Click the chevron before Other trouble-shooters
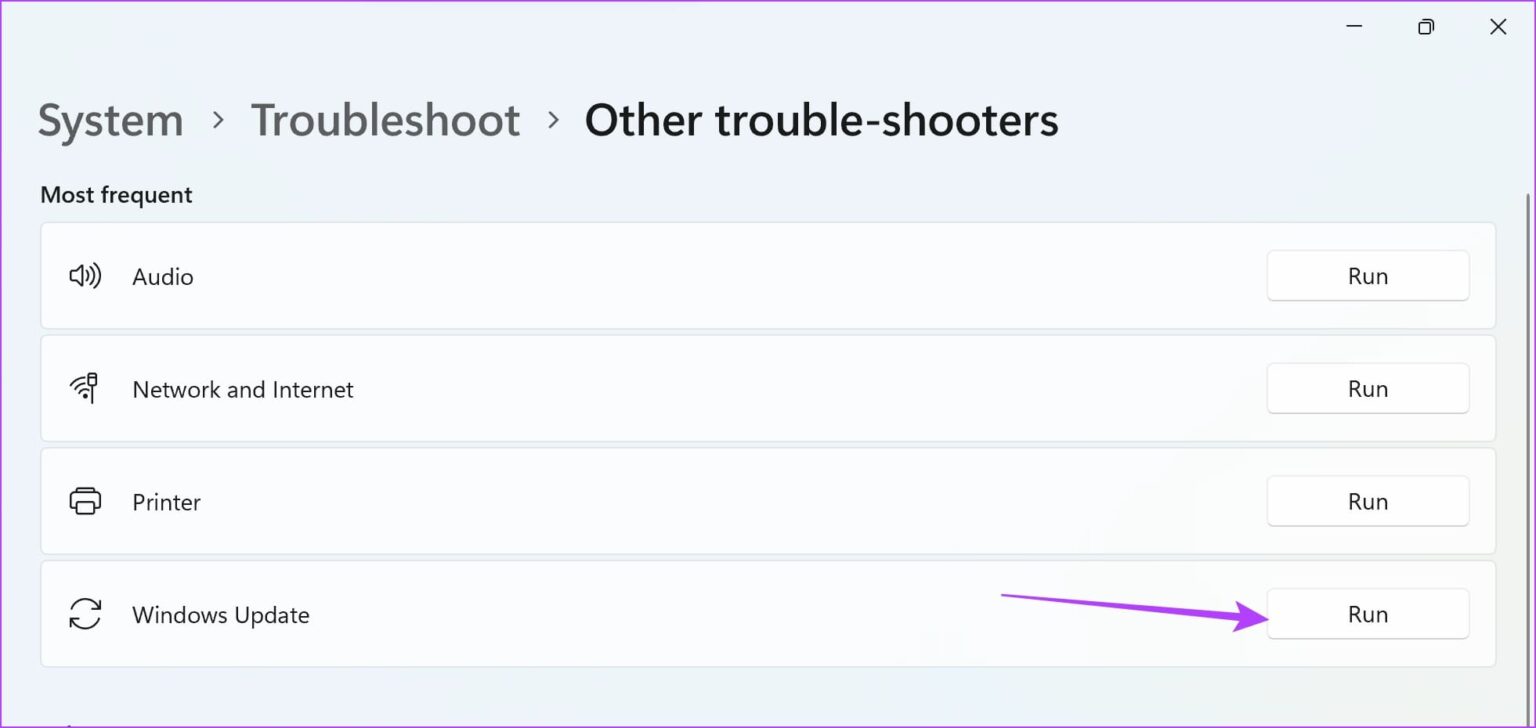The image size is (1536, 728). pos(553,121)
